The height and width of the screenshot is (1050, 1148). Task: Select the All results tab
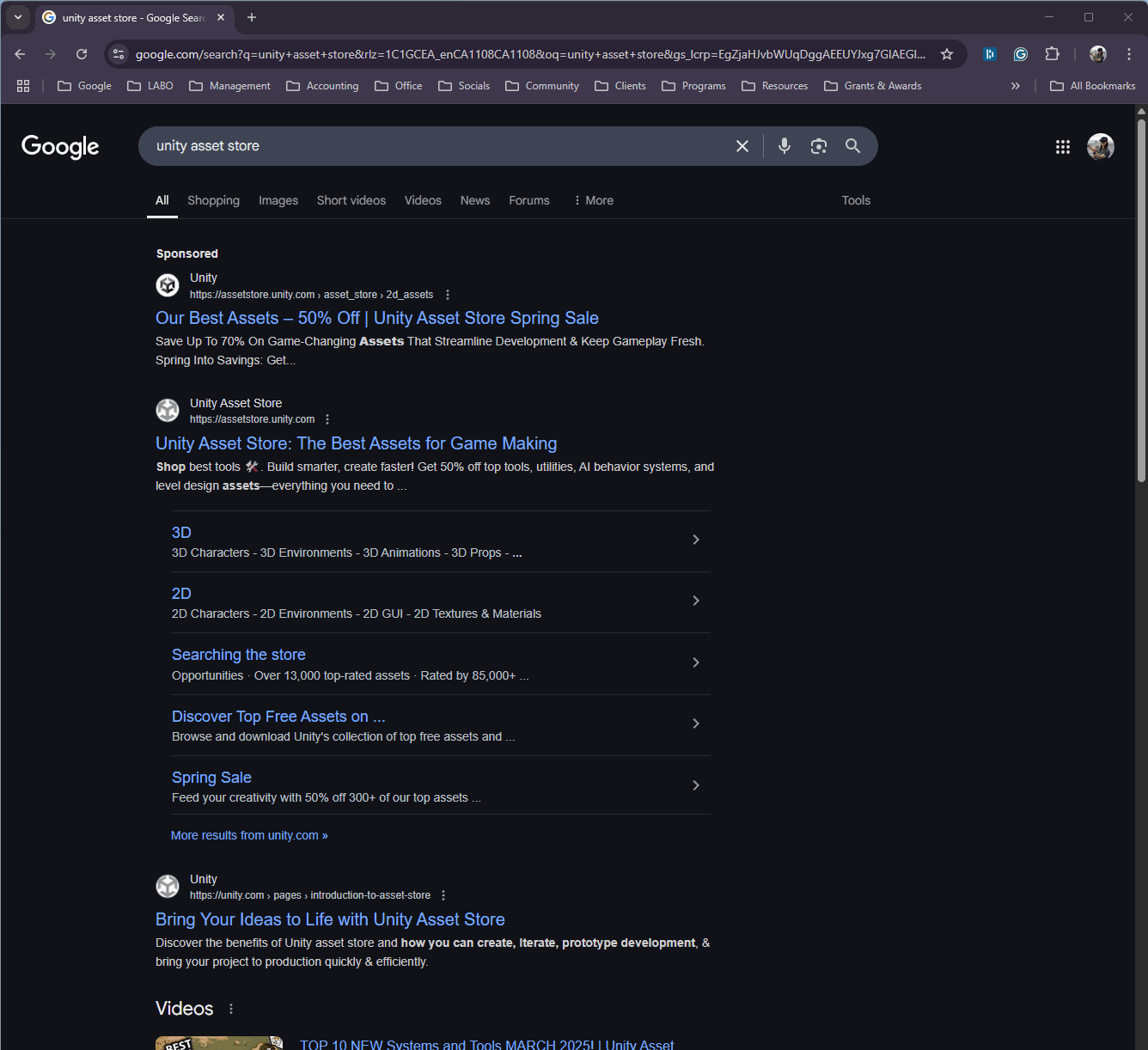tap(162, 200)
